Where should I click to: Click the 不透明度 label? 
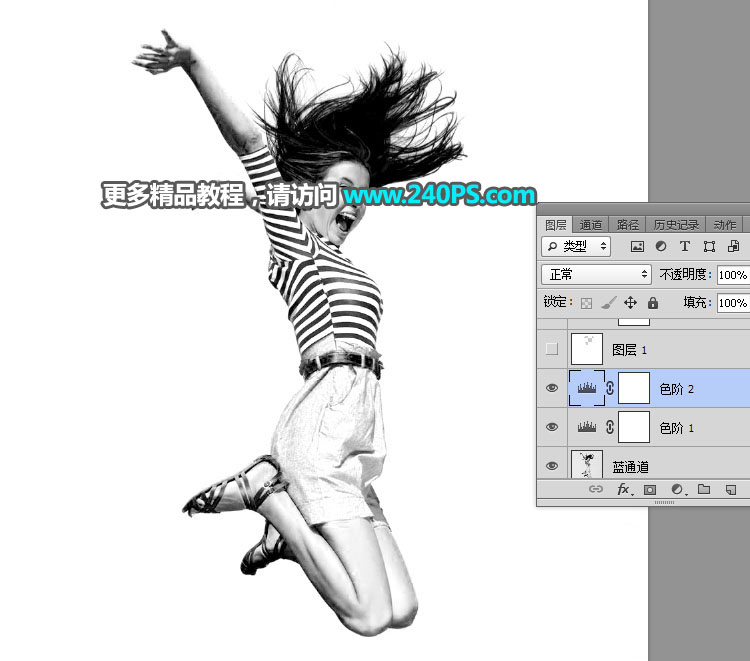click(x=683, y=275)
